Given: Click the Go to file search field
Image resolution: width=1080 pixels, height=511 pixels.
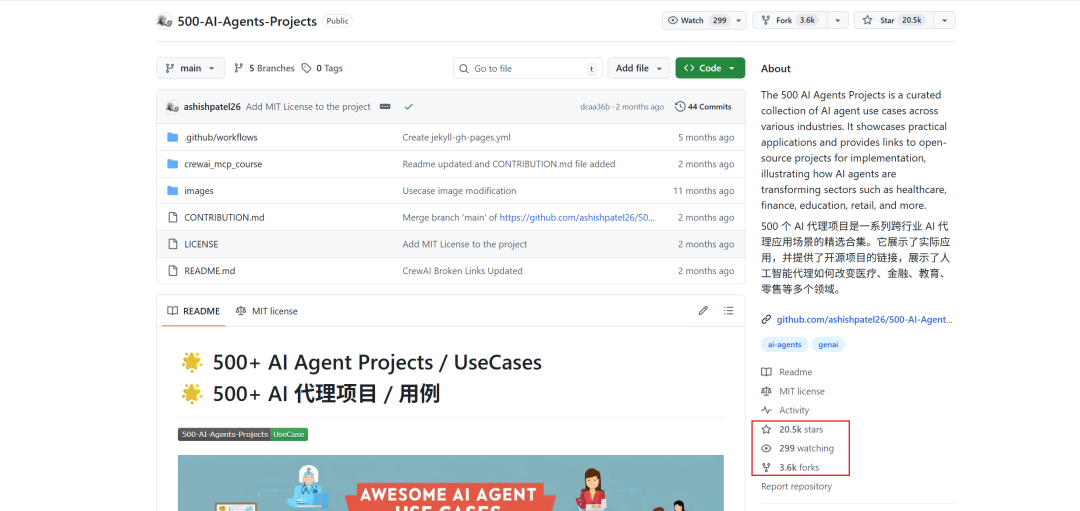Looking at the screenshot, I should [x=528, y=68].
